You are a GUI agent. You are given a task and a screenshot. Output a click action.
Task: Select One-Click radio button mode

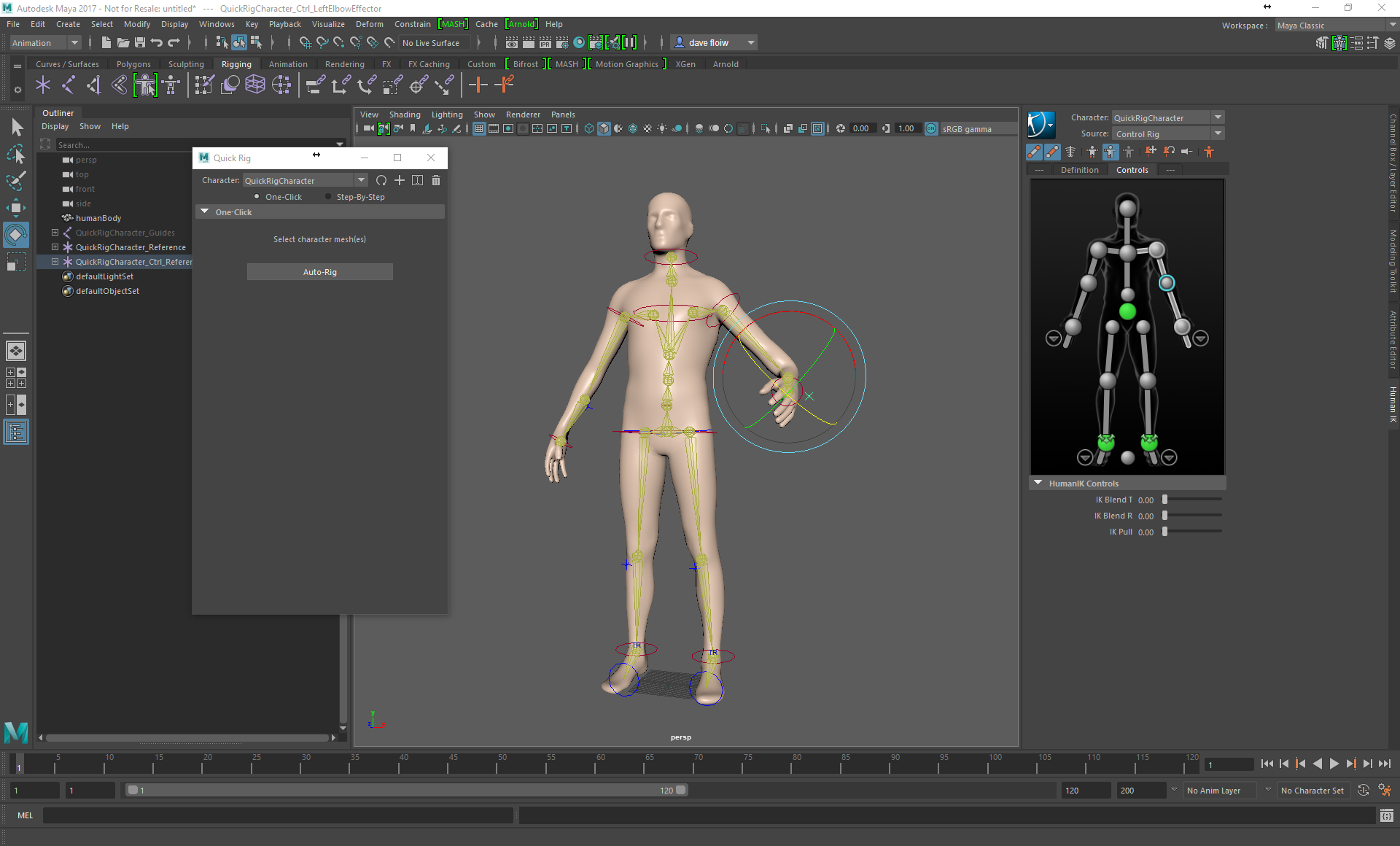click(x=258, y=197)
